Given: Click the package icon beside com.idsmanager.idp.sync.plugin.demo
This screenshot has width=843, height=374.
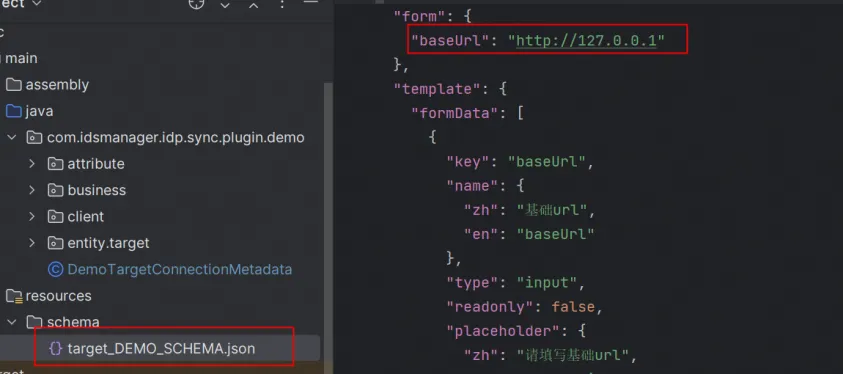Looking at the screenshot, I should pos(34,138).
